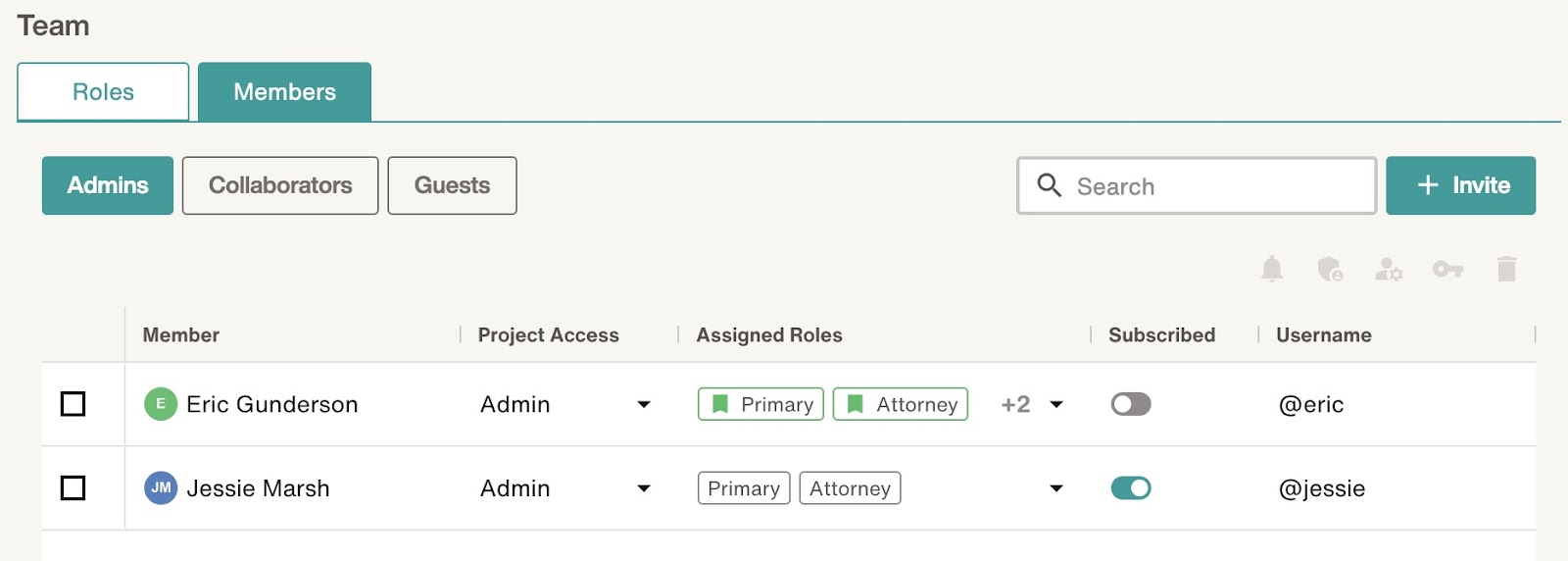Image resolution: width=1568 pixels, height=561 pixels.
Task: Click the shield project access icon
Action: (1330, 269)
